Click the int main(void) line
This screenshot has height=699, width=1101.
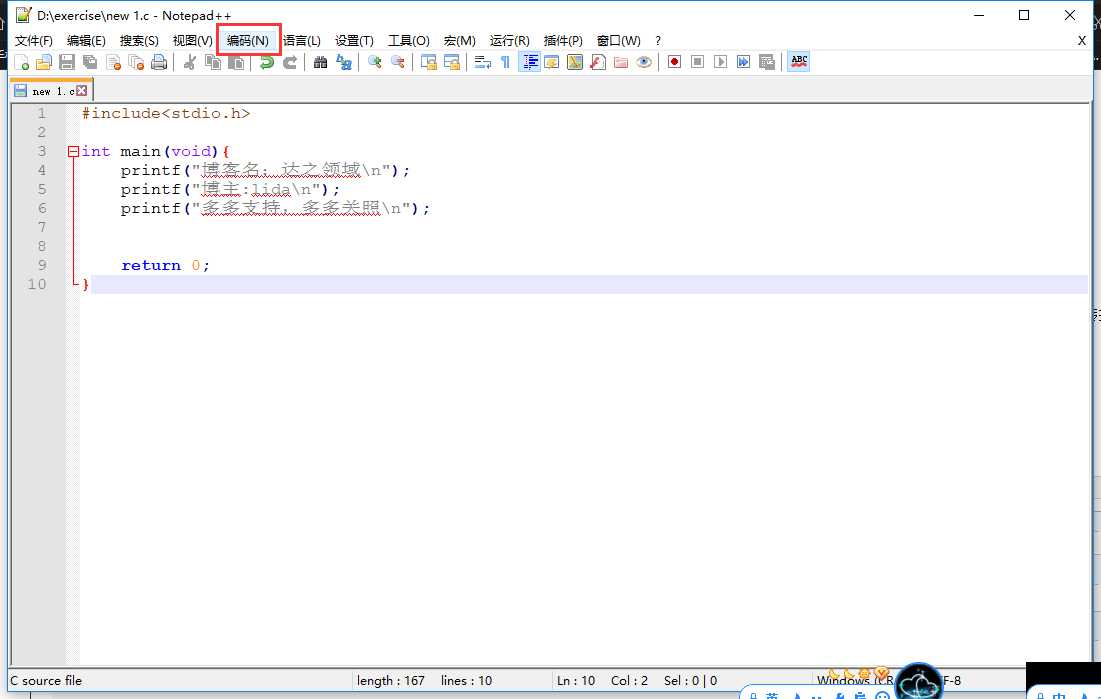point(156,151)
